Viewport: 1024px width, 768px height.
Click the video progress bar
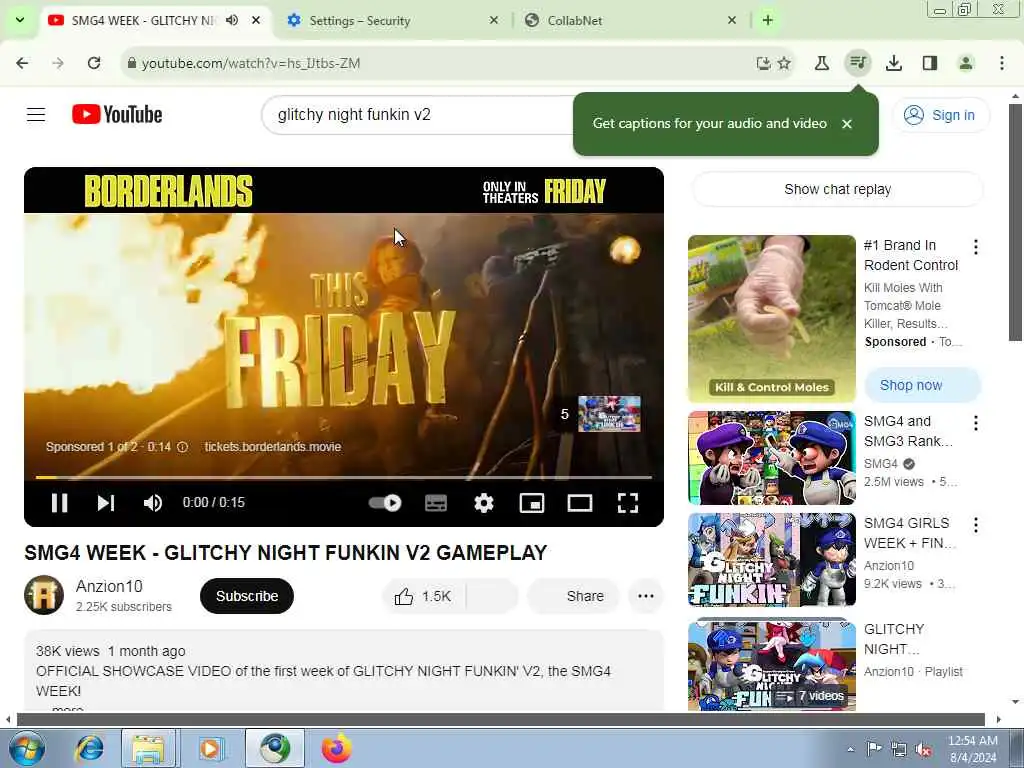click(344, 477)
